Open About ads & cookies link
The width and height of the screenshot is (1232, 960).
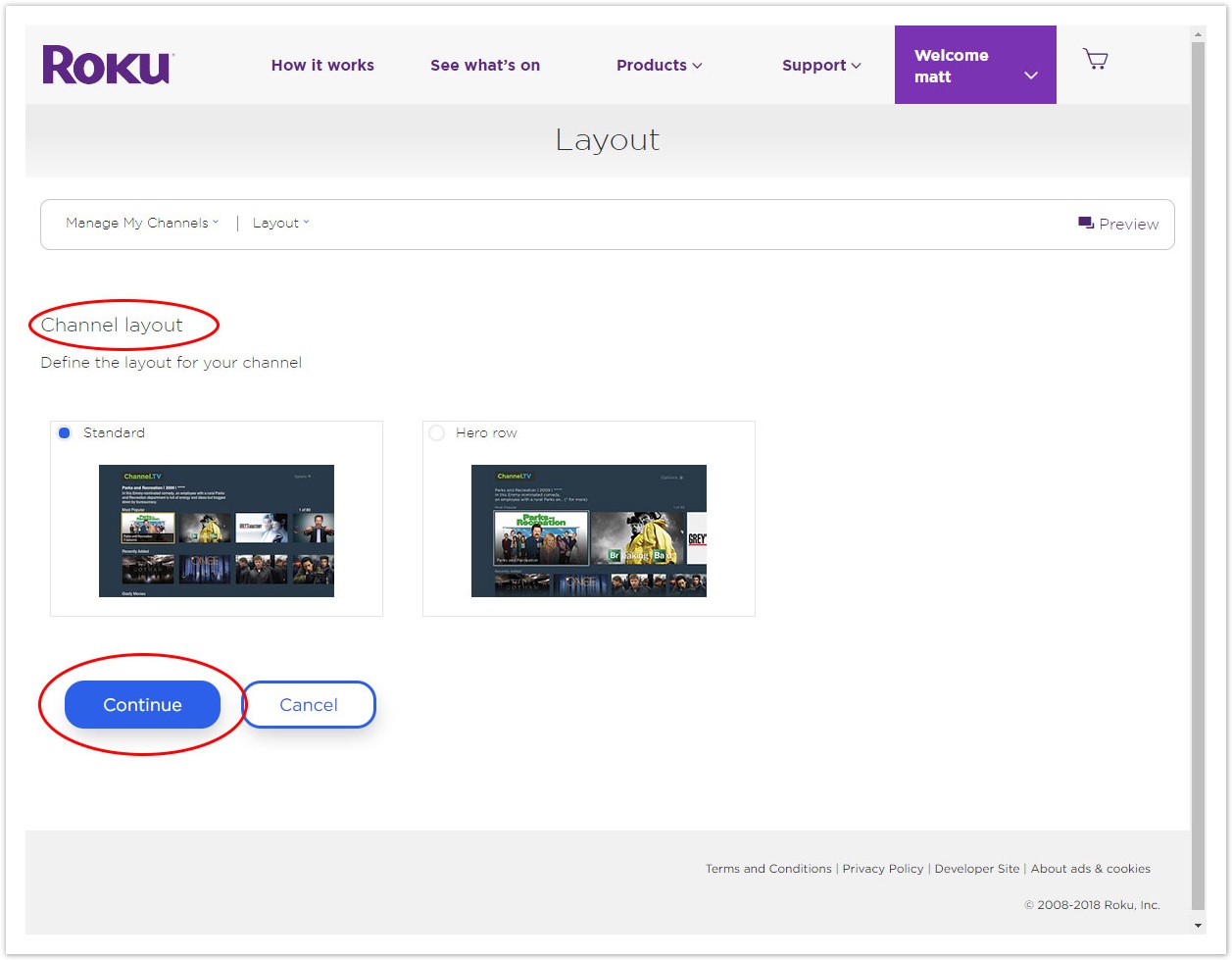coord(1091,869)
